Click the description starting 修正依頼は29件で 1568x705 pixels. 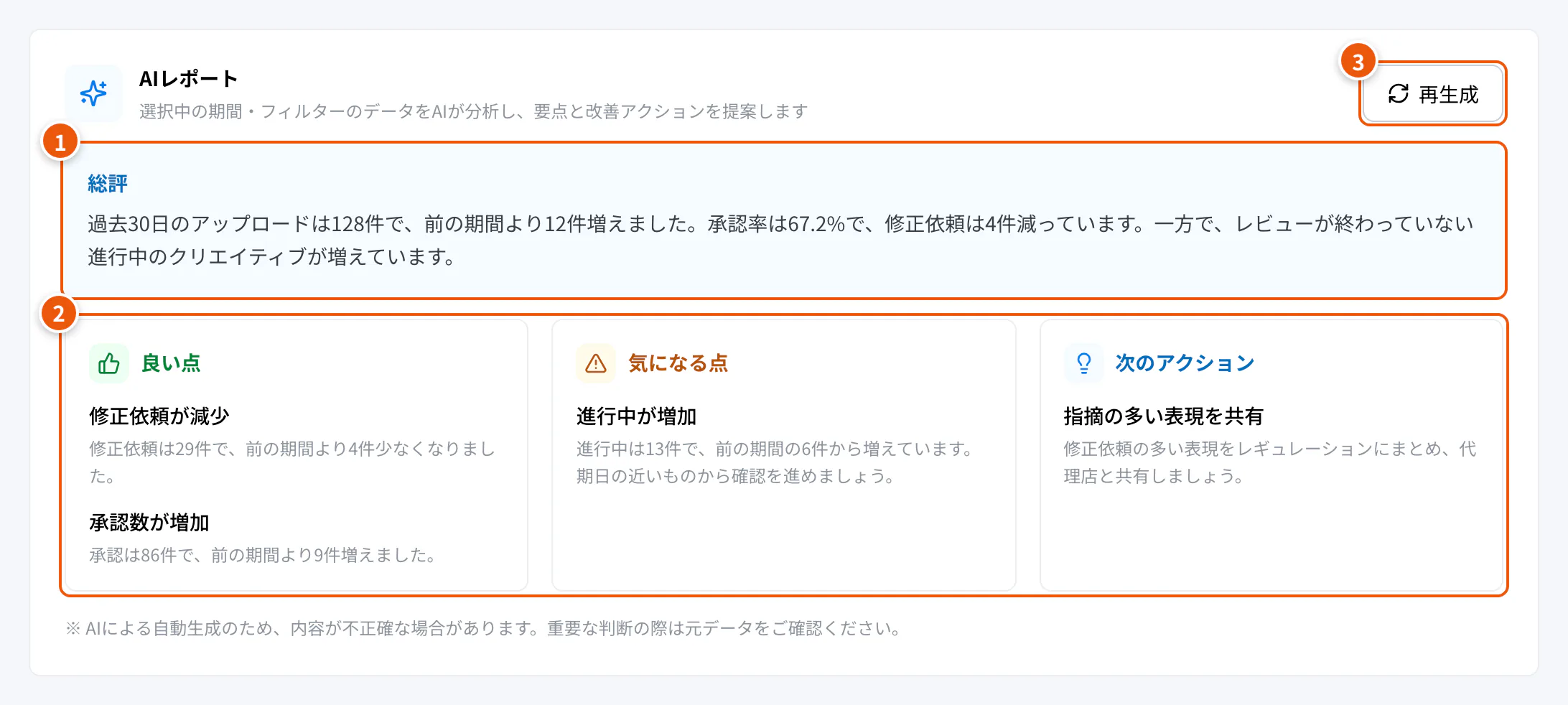tap(292, 462)
